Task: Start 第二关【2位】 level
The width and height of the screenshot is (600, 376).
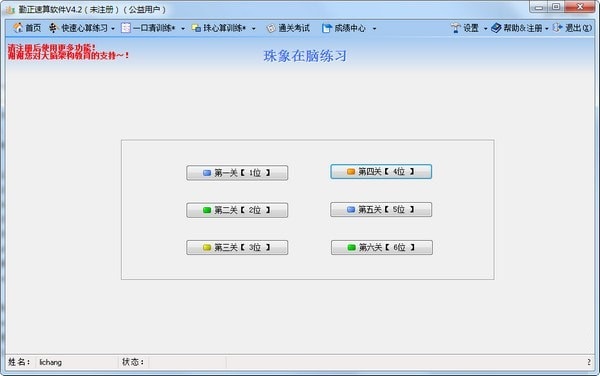Action: [237, 210]
